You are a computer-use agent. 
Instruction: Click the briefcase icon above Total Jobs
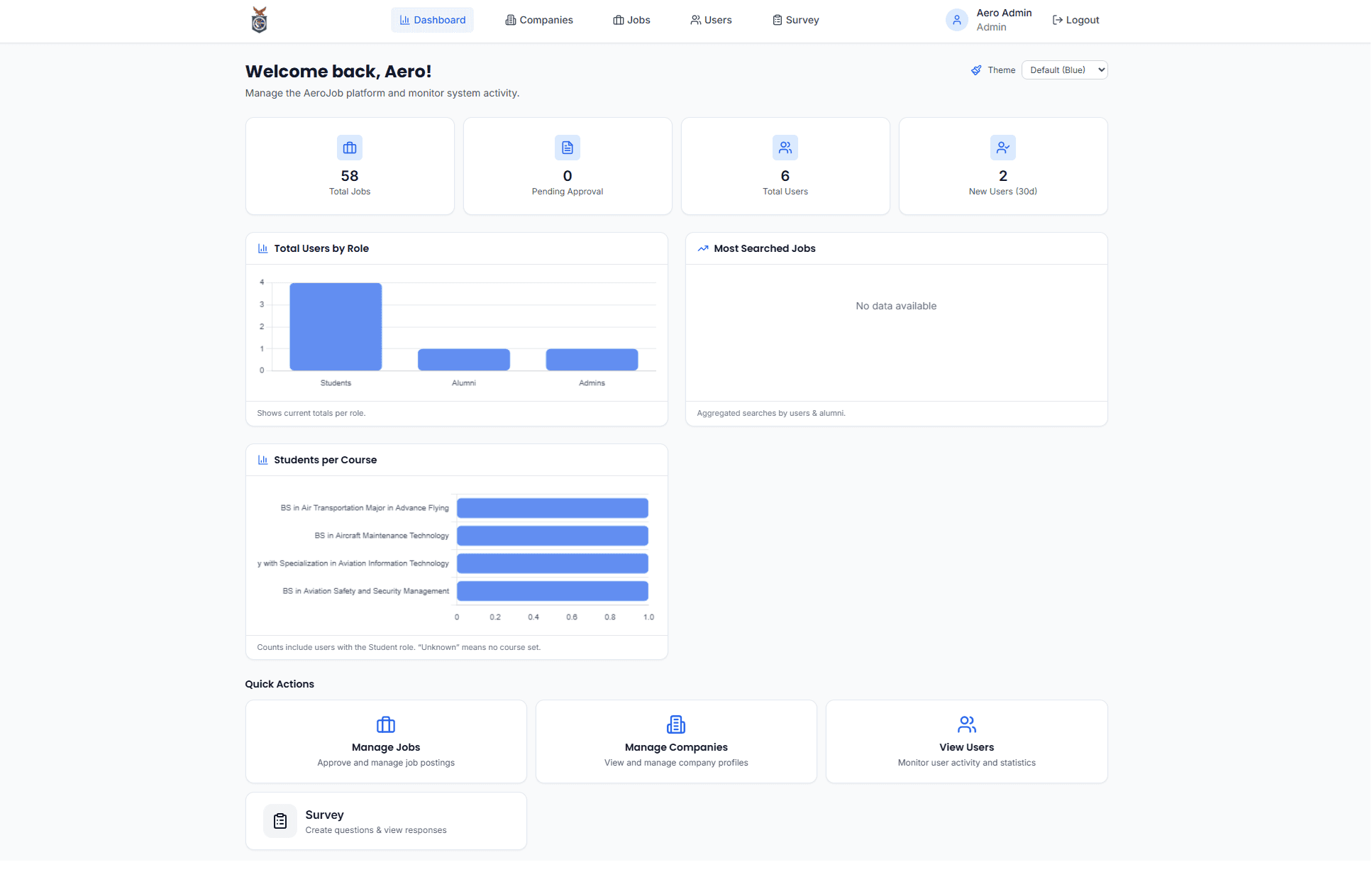[350, 148]
